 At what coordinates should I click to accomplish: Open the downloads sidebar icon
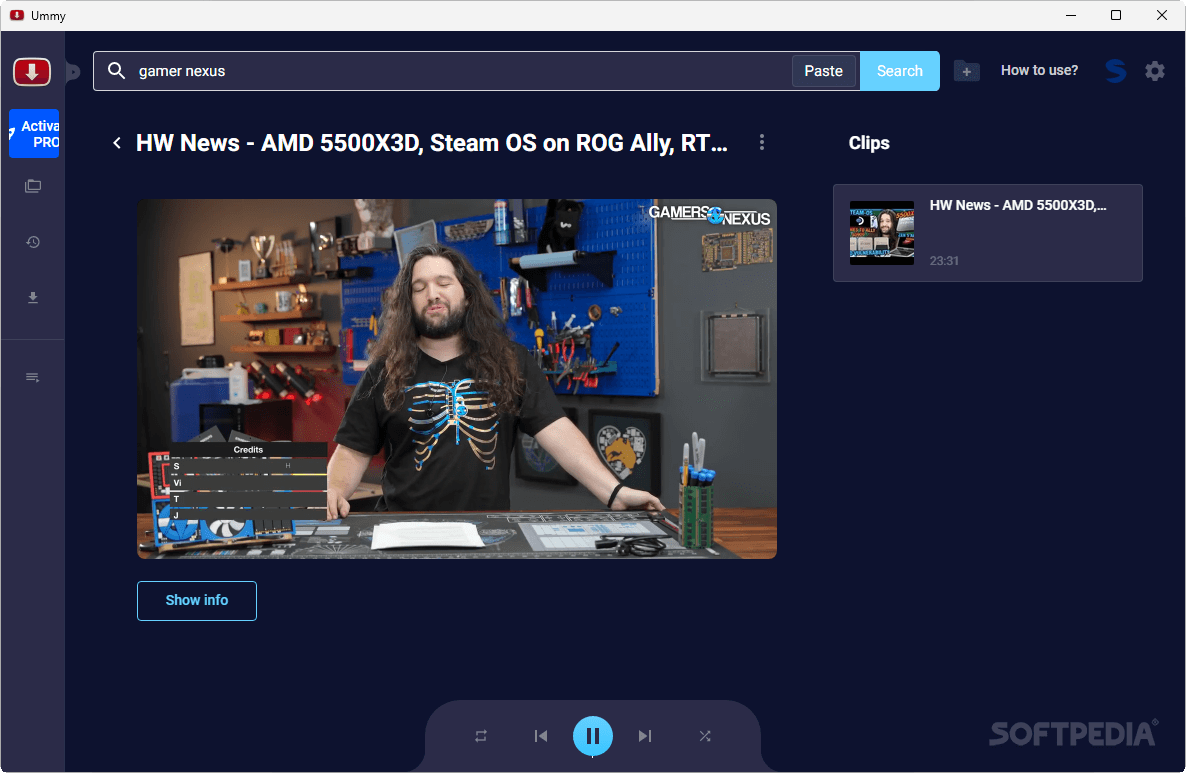point(33,298)
